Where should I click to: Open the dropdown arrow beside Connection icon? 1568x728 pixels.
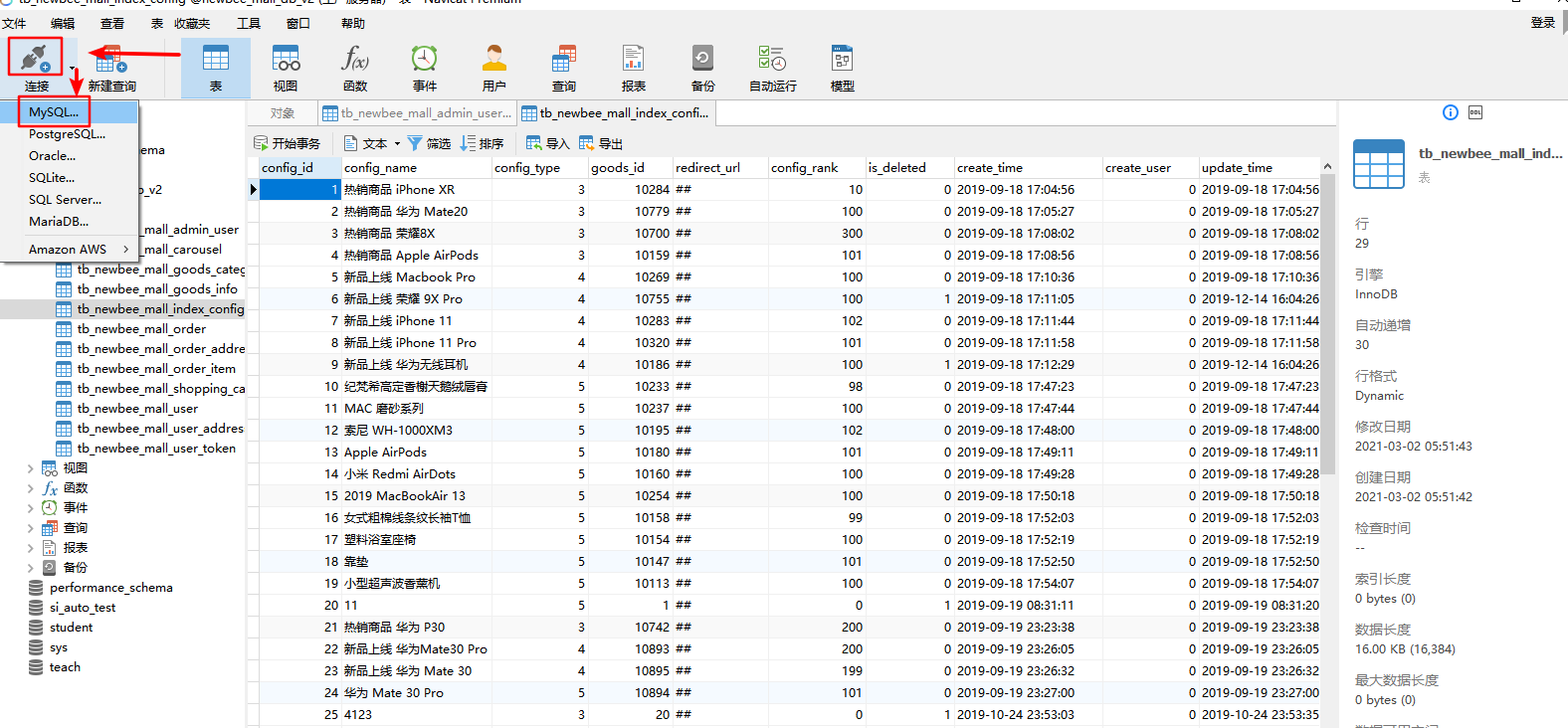73,69
